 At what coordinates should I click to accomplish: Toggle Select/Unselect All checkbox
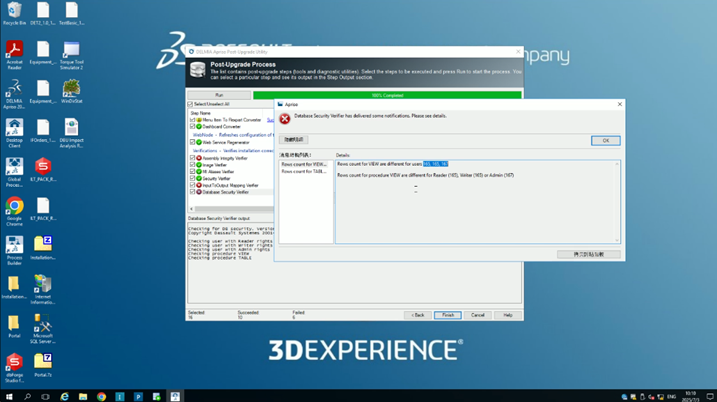[190, 104]
